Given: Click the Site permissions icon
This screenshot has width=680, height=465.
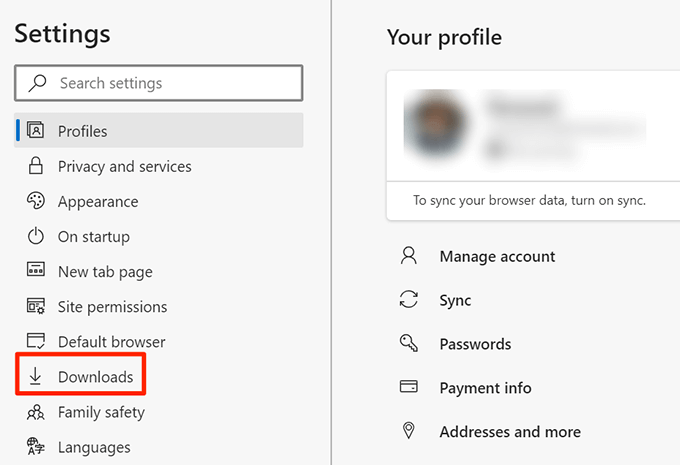Looking at the screenshot, I should pos(36,307).
